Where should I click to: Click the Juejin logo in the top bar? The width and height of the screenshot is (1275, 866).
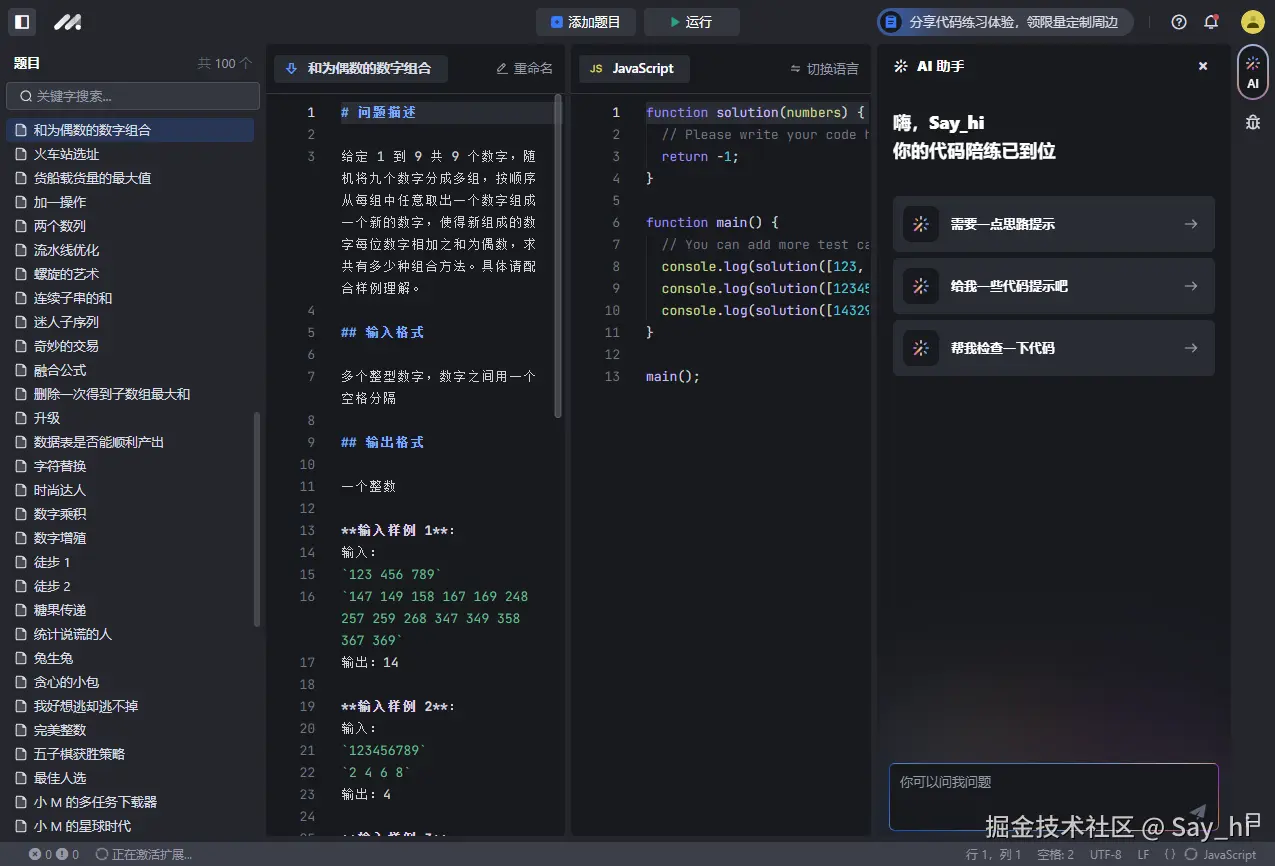(x=67, y=22)
